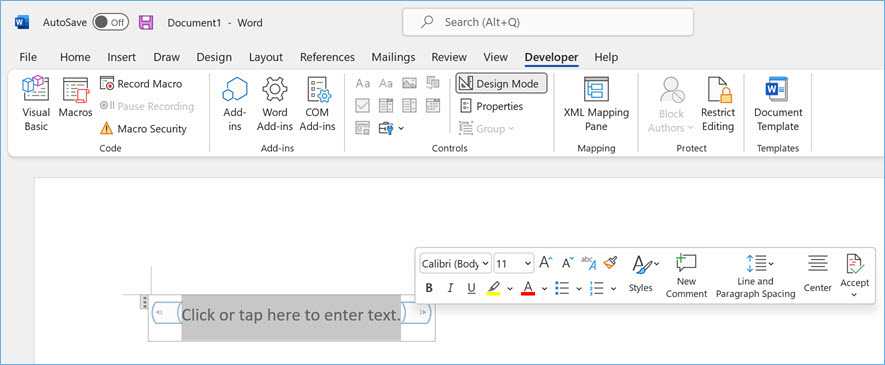Expand bullet list options arrow
885x365 pixels.
click(x=579, y=289)
